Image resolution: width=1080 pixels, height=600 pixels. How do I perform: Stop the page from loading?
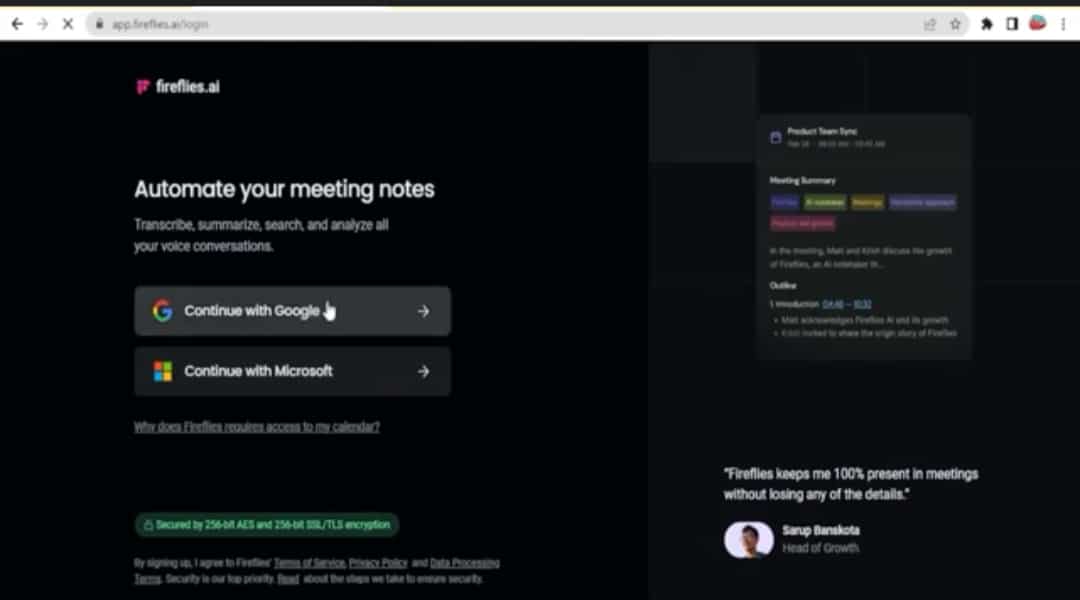68,24
